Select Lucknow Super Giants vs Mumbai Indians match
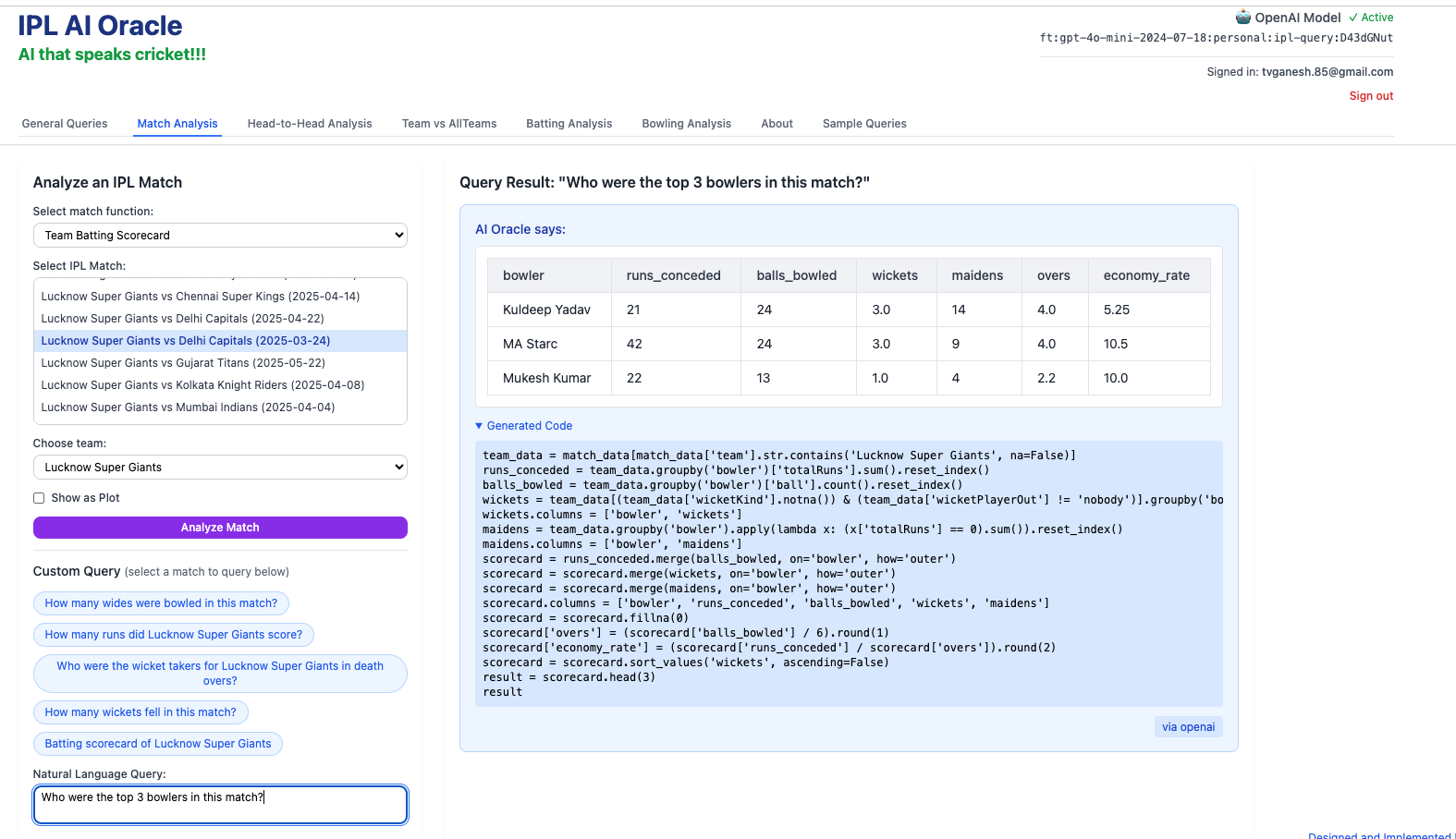Screen dimensions: 1456x839 188,407
